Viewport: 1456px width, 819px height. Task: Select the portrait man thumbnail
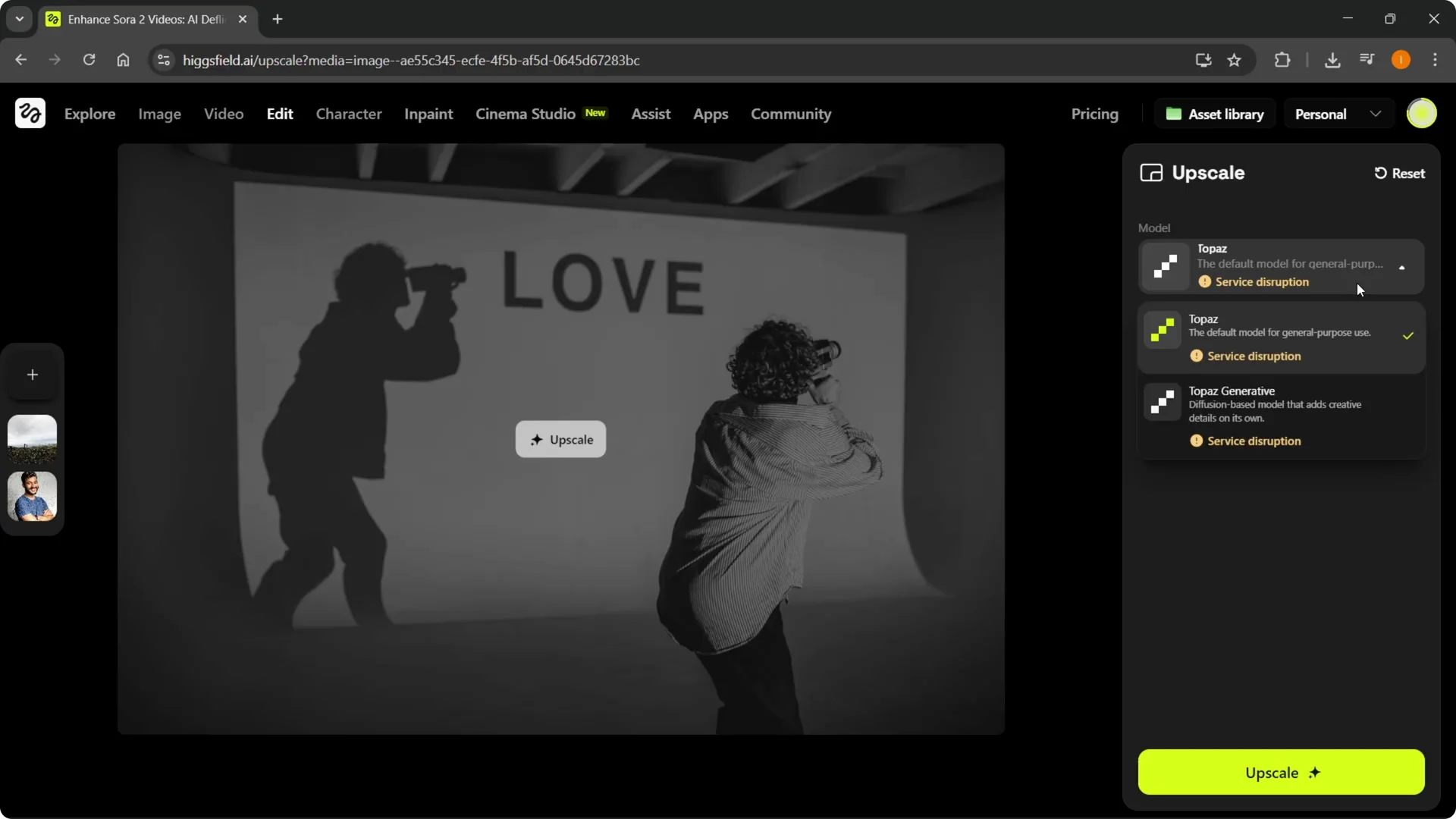(x=33, y=496)
